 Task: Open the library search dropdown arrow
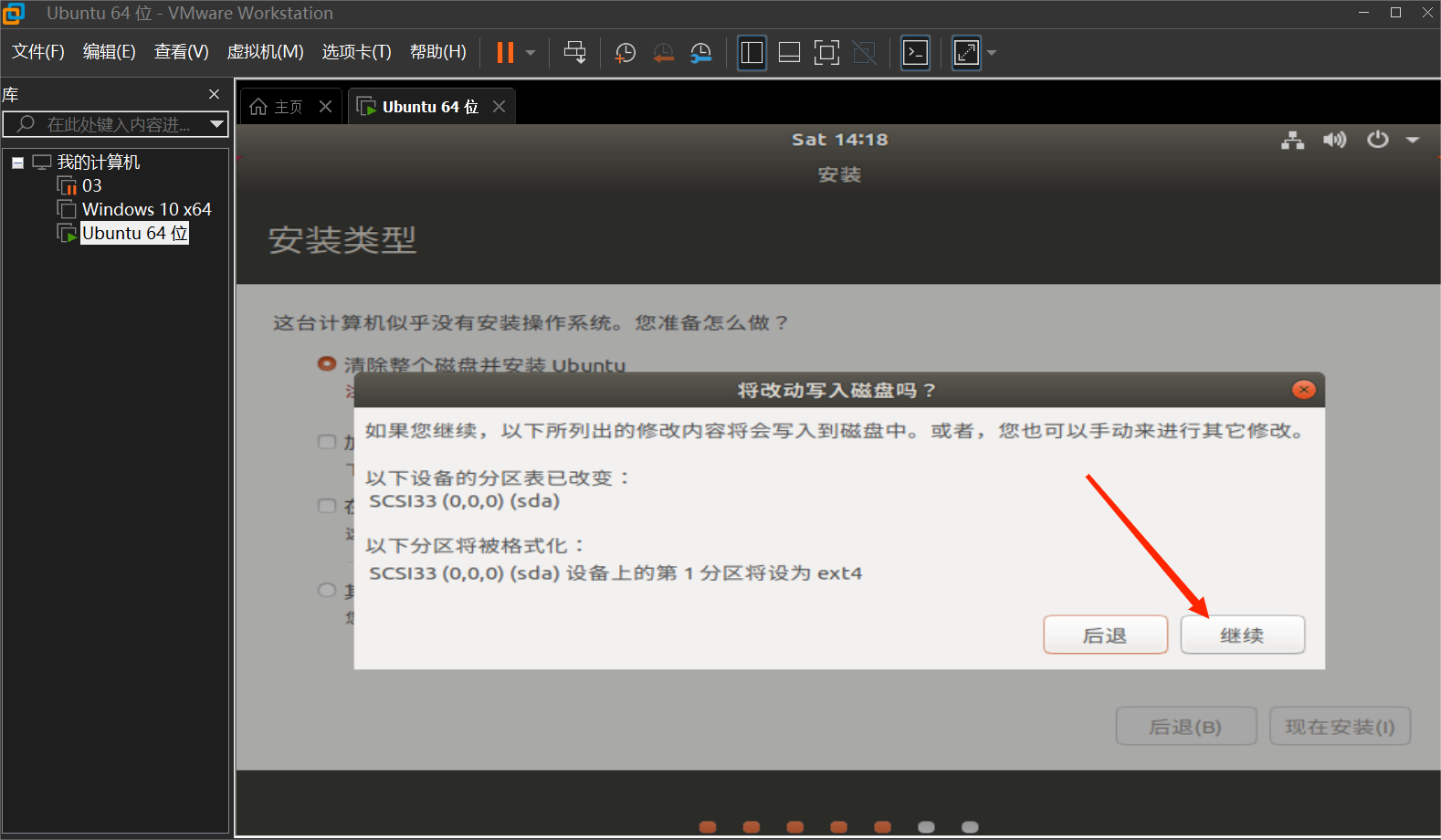tap(217, 124)
